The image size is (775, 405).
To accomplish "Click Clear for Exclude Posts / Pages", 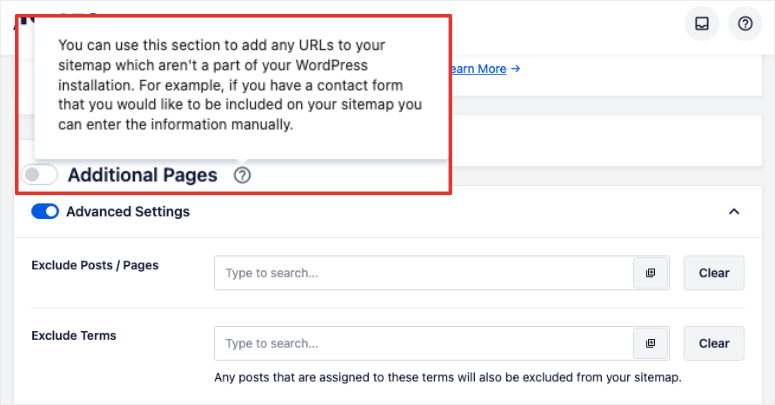I will click(x=714, y=273).
